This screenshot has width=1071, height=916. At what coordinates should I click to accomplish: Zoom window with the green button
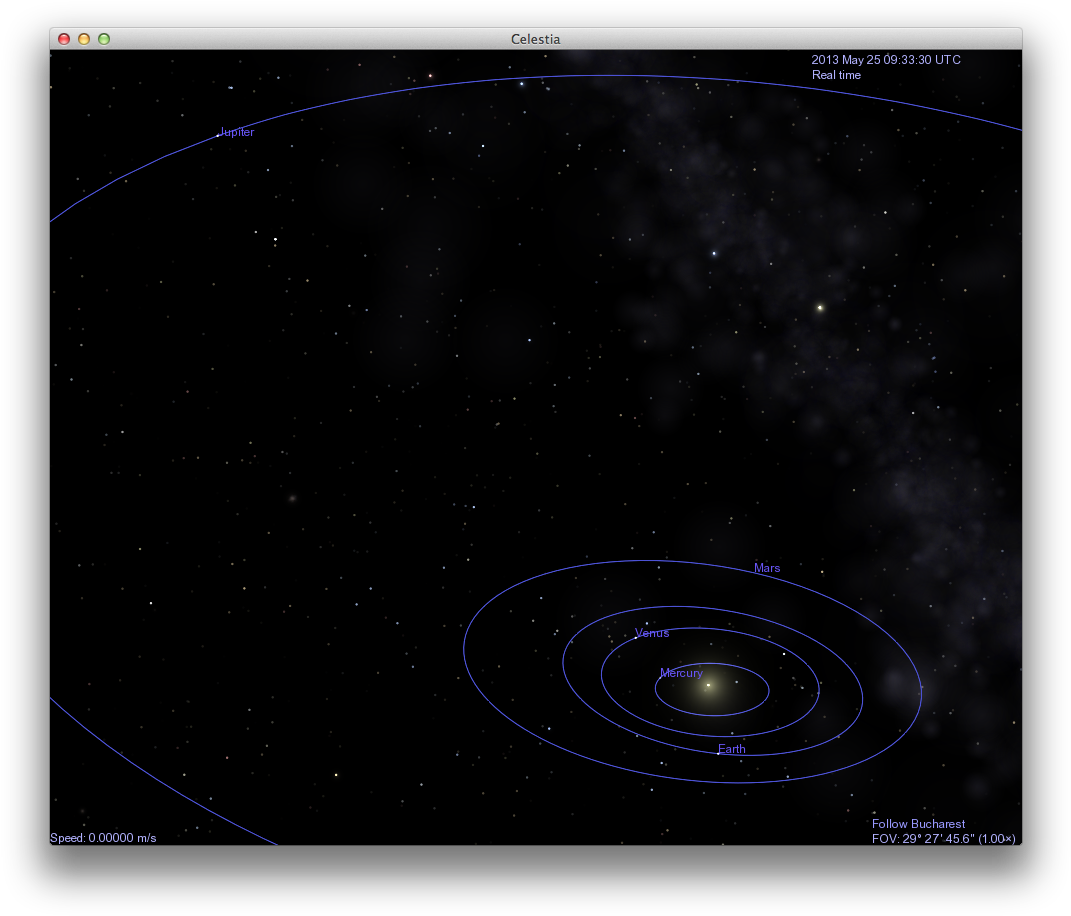[104, 39]
